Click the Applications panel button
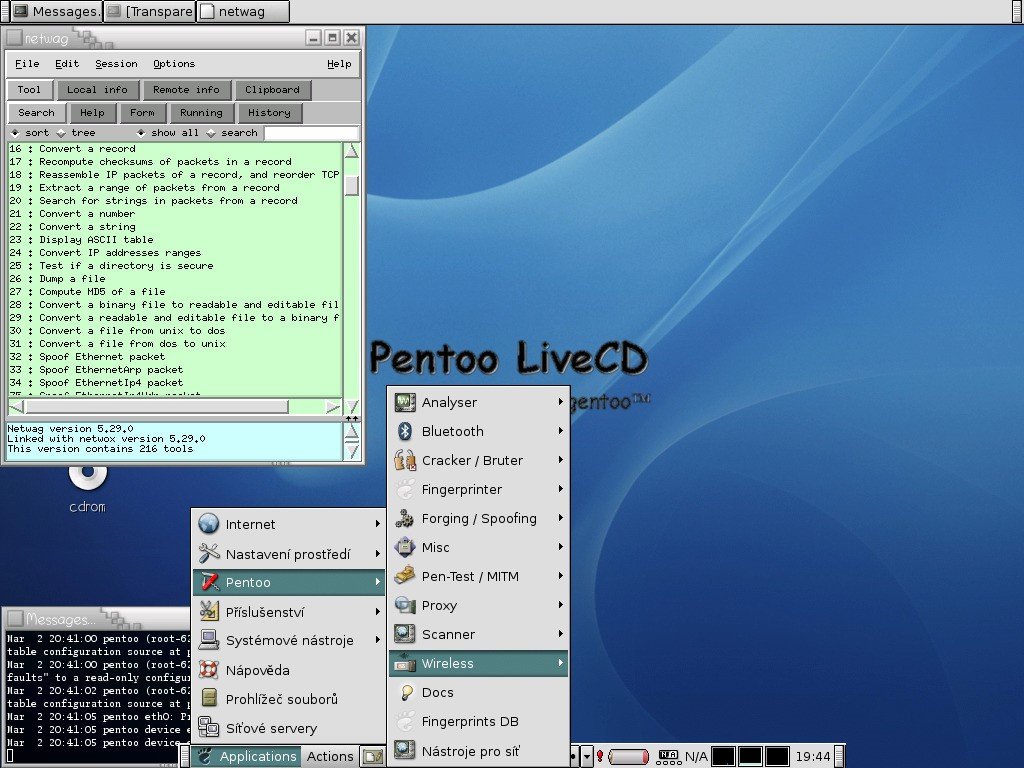Viewport: 1024px width, 768px height. pyautogui.click(x=248, y=756)
